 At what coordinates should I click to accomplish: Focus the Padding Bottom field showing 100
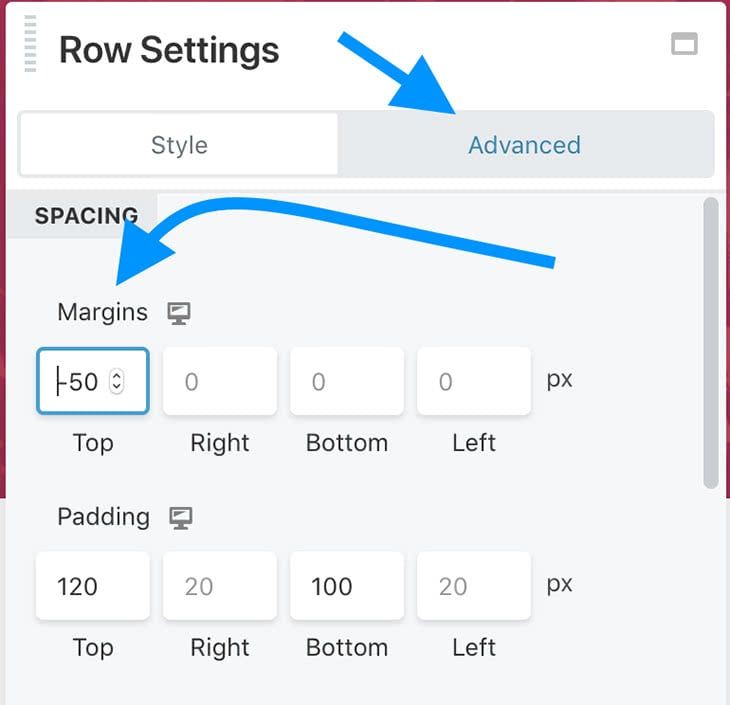(346, 585)
